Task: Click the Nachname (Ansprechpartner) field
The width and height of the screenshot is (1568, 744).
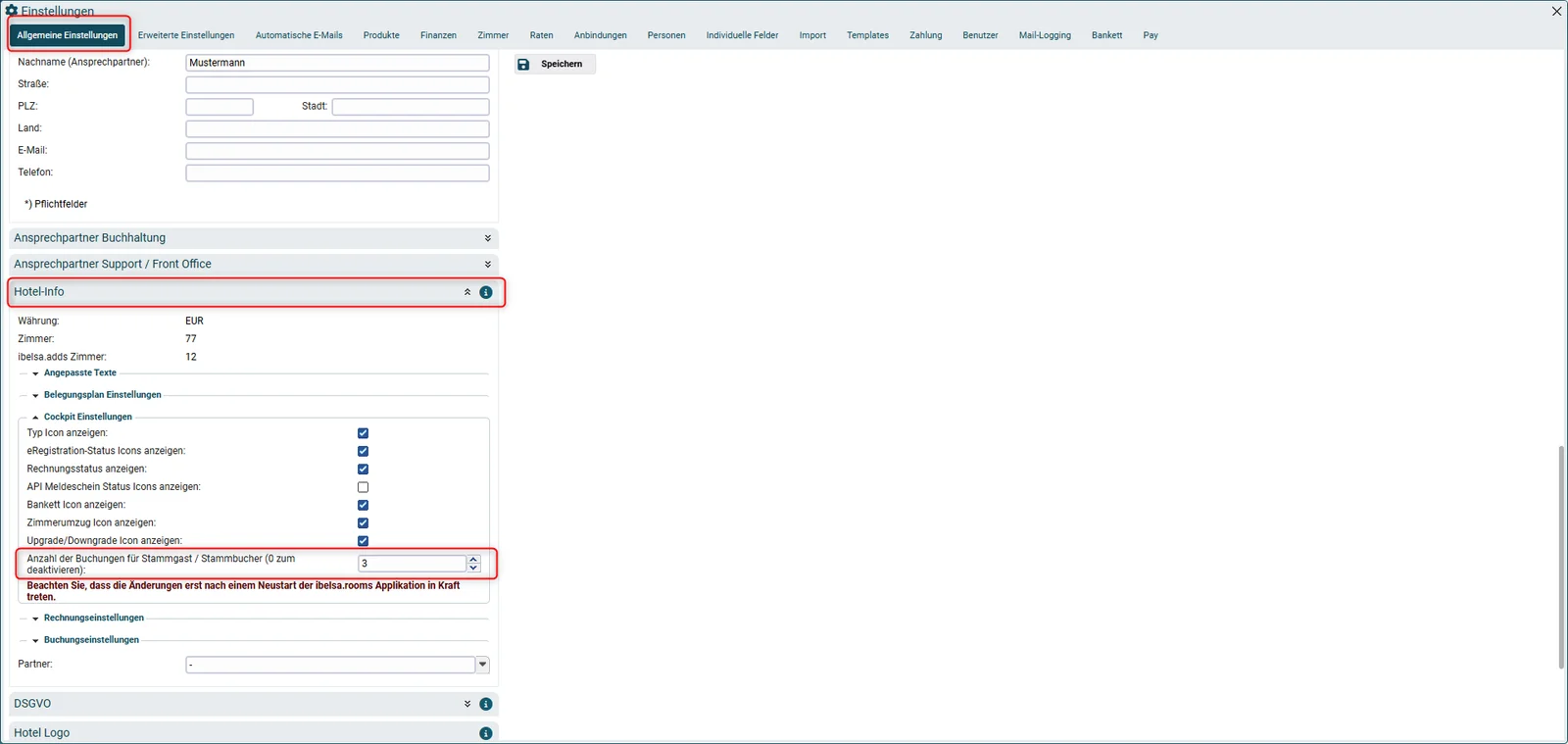Action: [337, 63]
